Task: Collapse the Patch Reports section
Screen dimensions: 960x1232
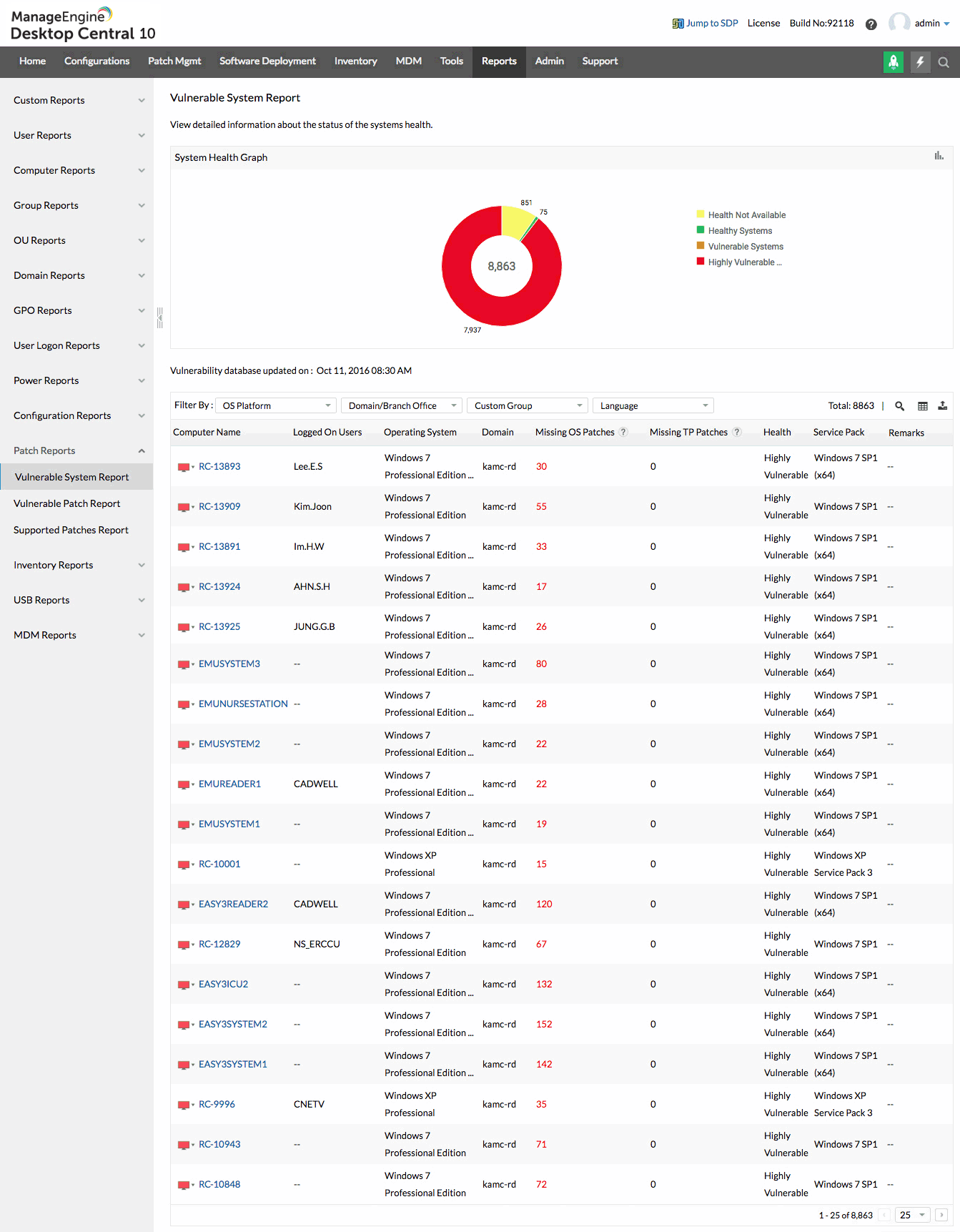Action: click(x=76, y=450)
